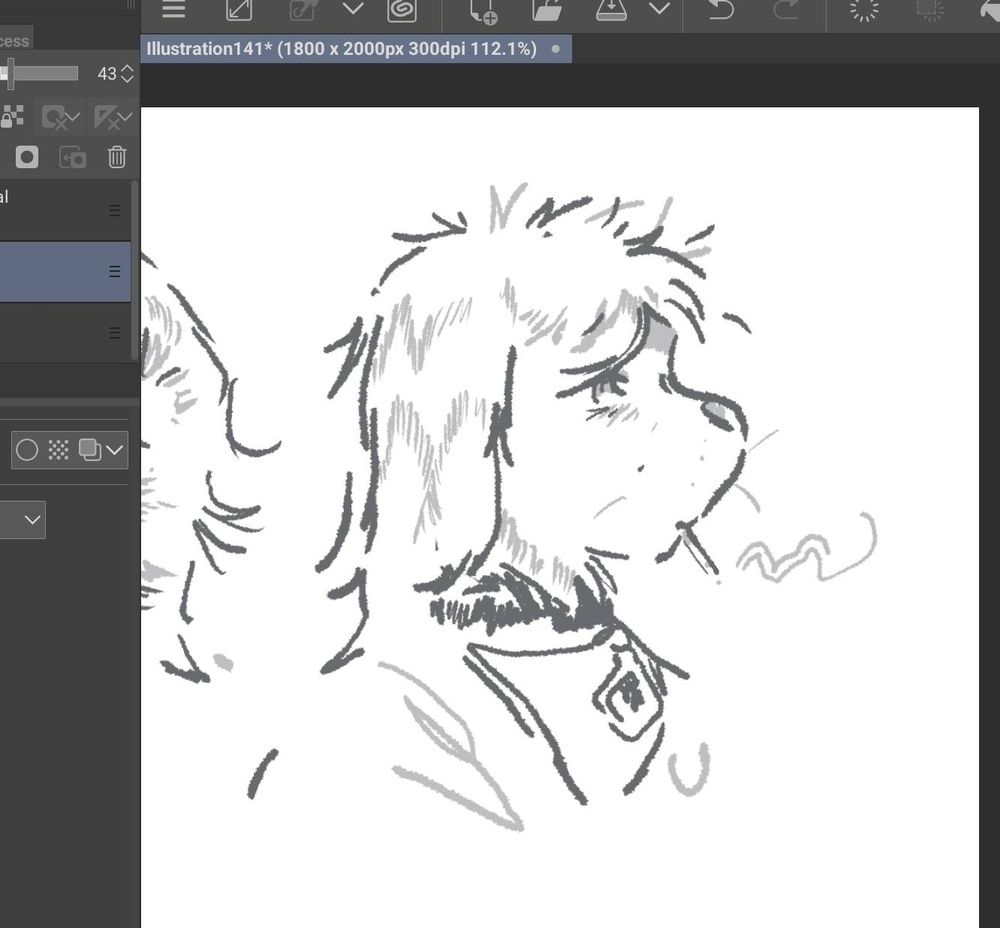The width and height of the screenshot is (1000, 928).
Task: Click the layer panel vertical scrollbar
Action: pyautogui.click(x=135, y=270)
